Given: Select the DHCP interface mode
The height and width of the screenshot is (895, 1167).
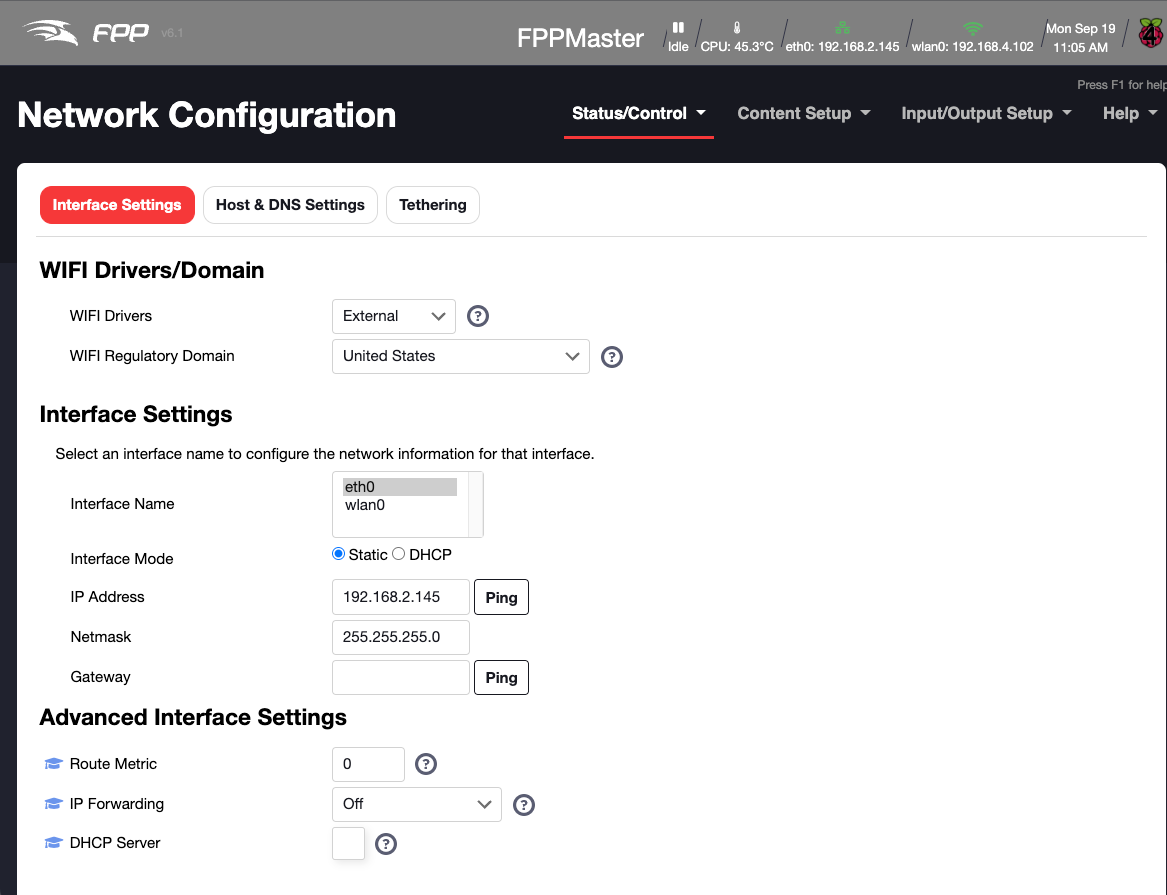Looking at the screenshot, I should click(398, 553).
